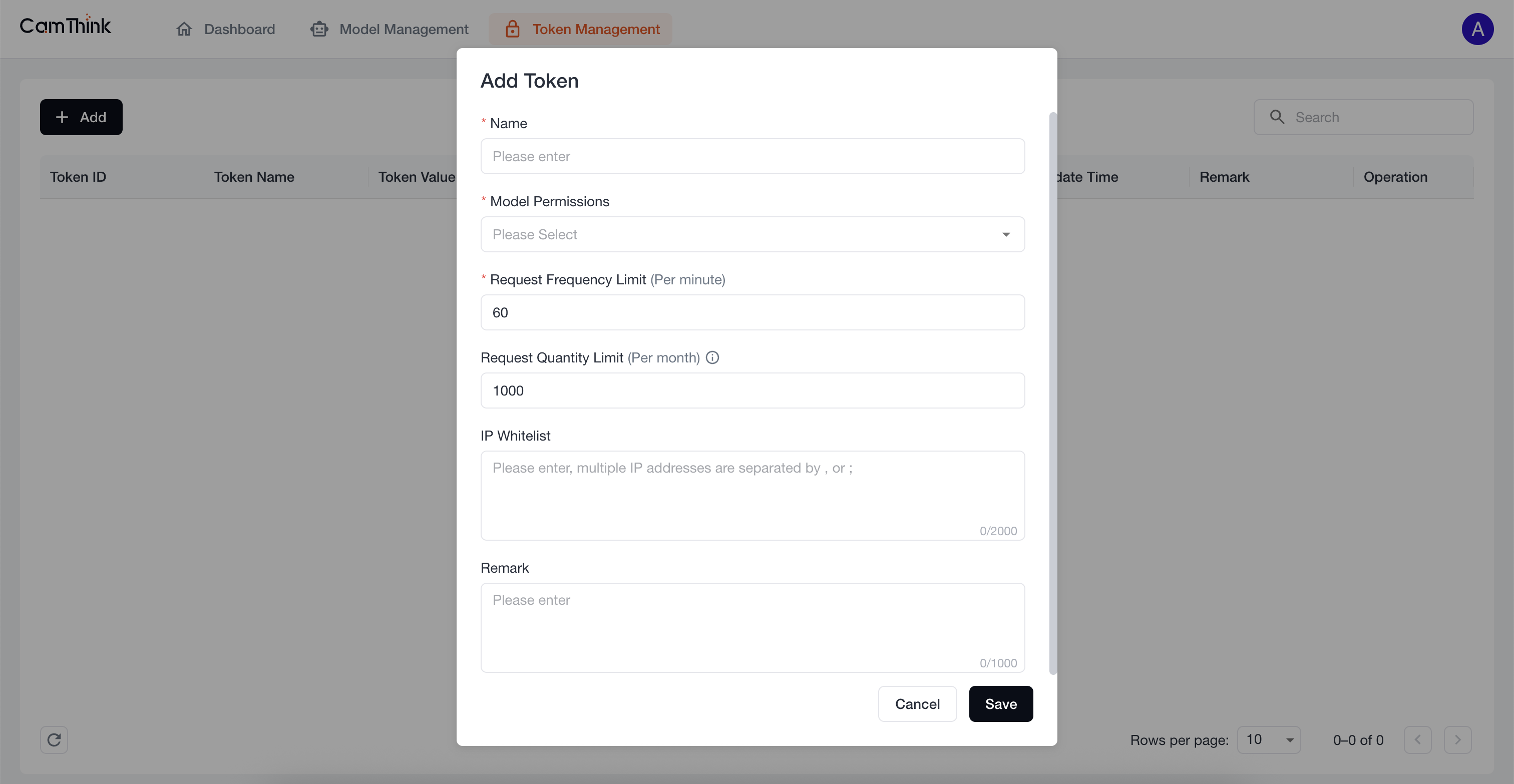Click the plus icon on the Add button
The image size is (1514, 784).
coord(62,117)
